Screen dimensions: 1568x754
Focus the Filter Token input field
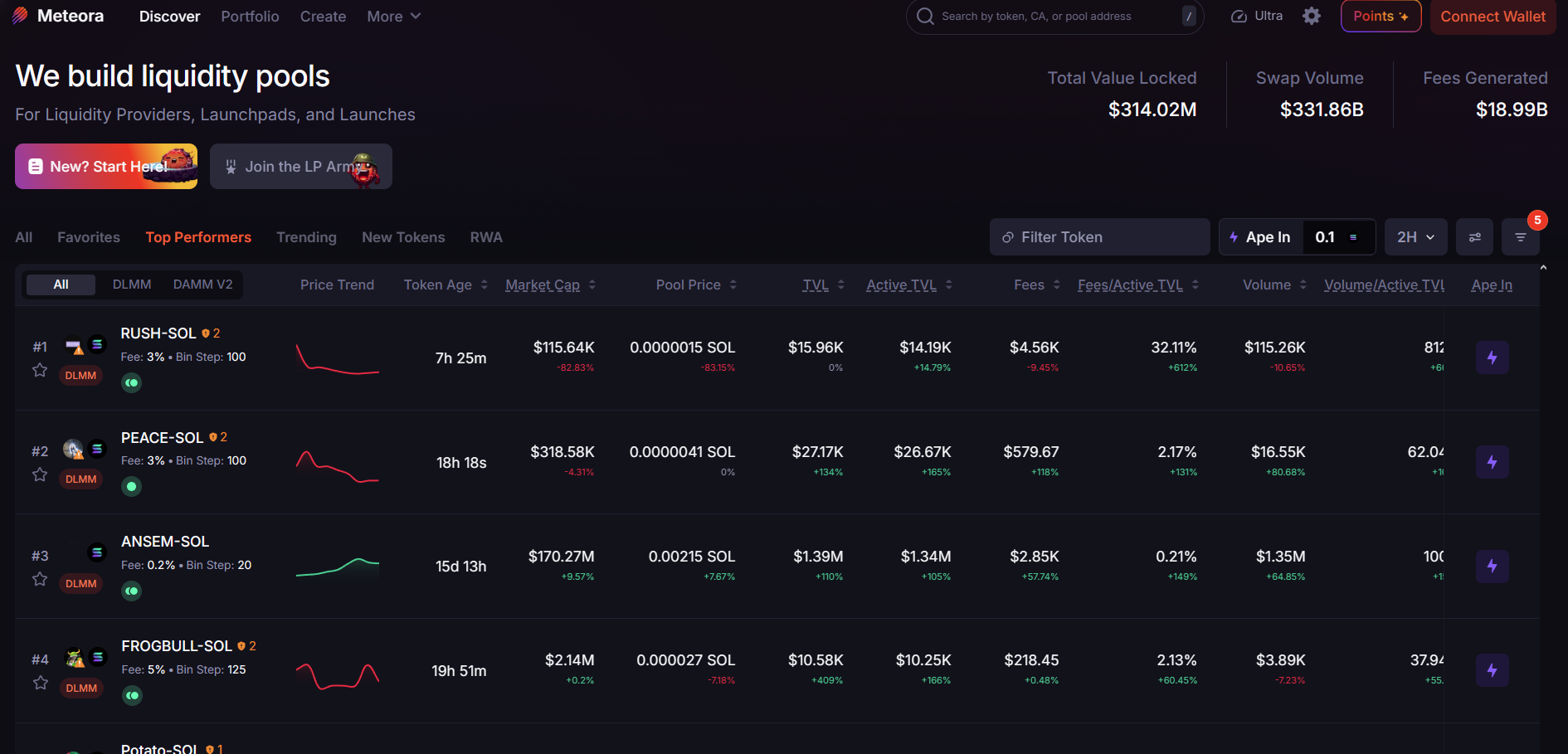(x=1099, y=237)
